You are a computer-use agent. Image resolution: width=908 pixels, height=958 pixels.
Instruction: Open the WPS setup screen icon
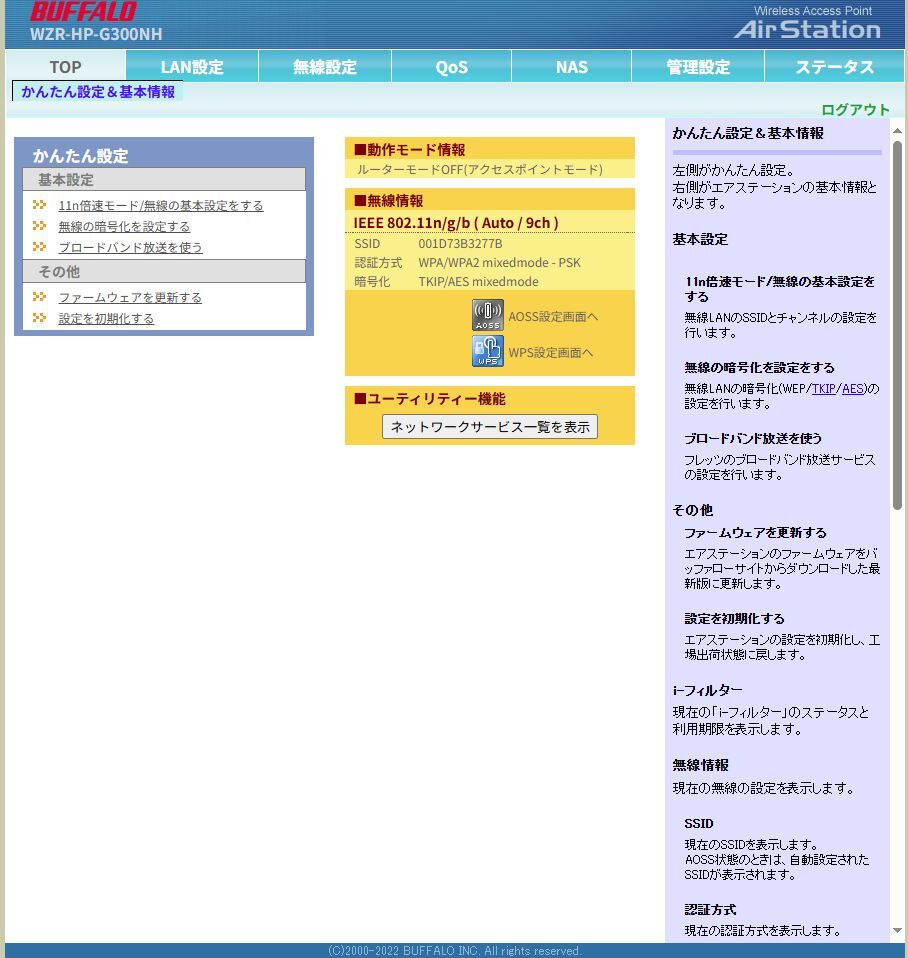487,351
